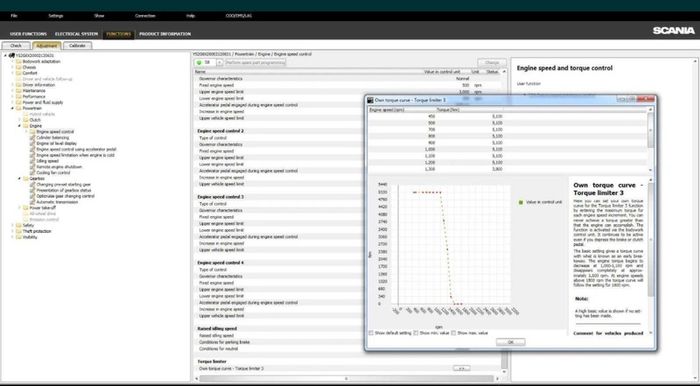Click Power and fluid supply folder icon
700x386 pixels.
(19, 103)
